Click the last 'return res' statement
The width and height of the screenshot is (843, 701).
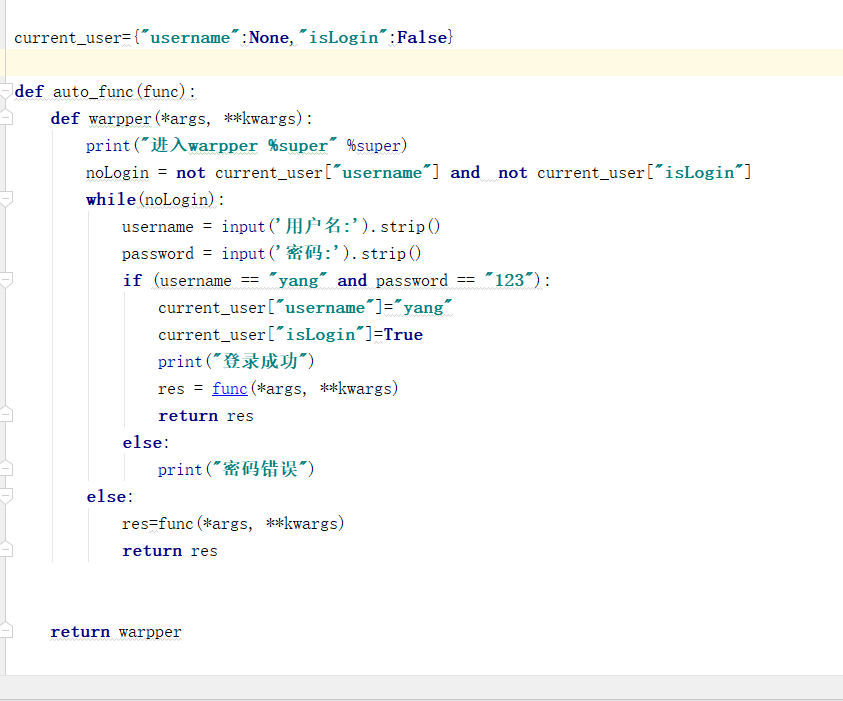coord(170,551)
